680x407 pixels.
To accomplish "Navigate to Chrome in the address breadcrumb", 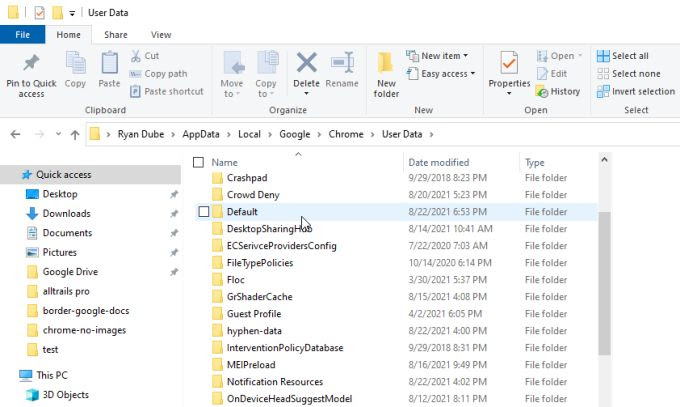I will coord(346,135).
